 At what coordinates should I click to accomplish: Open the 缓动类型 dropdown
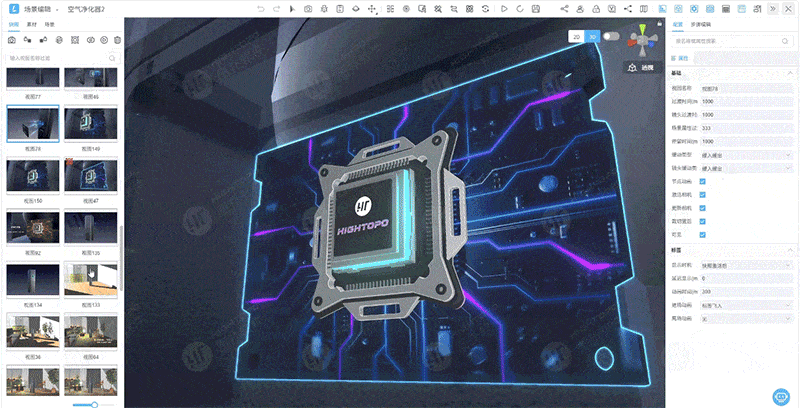[x=746, y=155]
